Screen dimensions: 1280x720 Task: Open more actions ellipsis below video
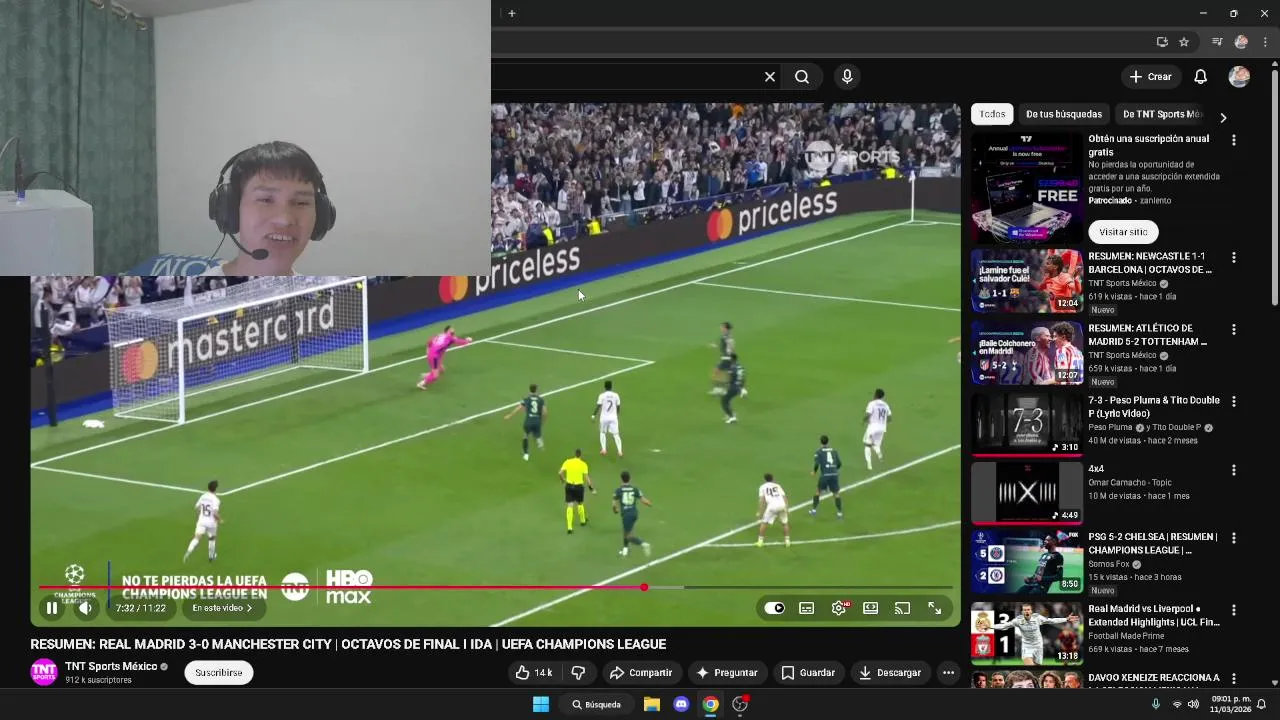(948, 673)
